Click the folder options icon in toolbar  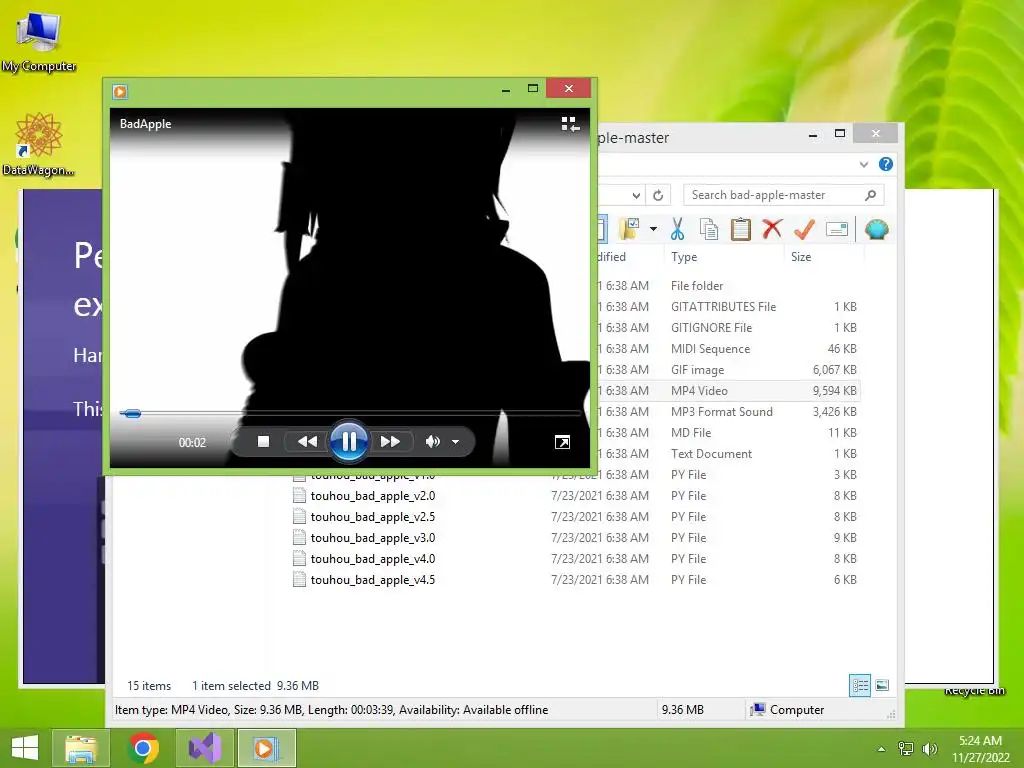click(629, 229)
